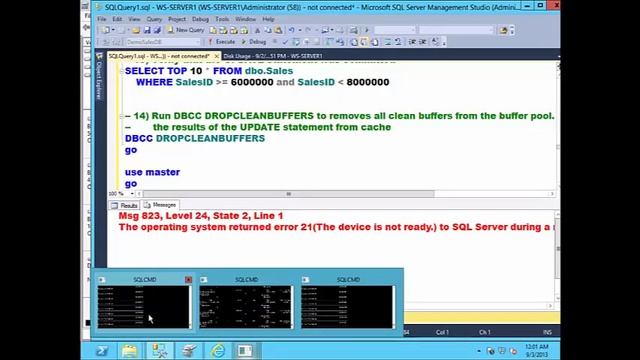
Task: Click the editor scroll right arrow
Action: [x=552, y=194]
